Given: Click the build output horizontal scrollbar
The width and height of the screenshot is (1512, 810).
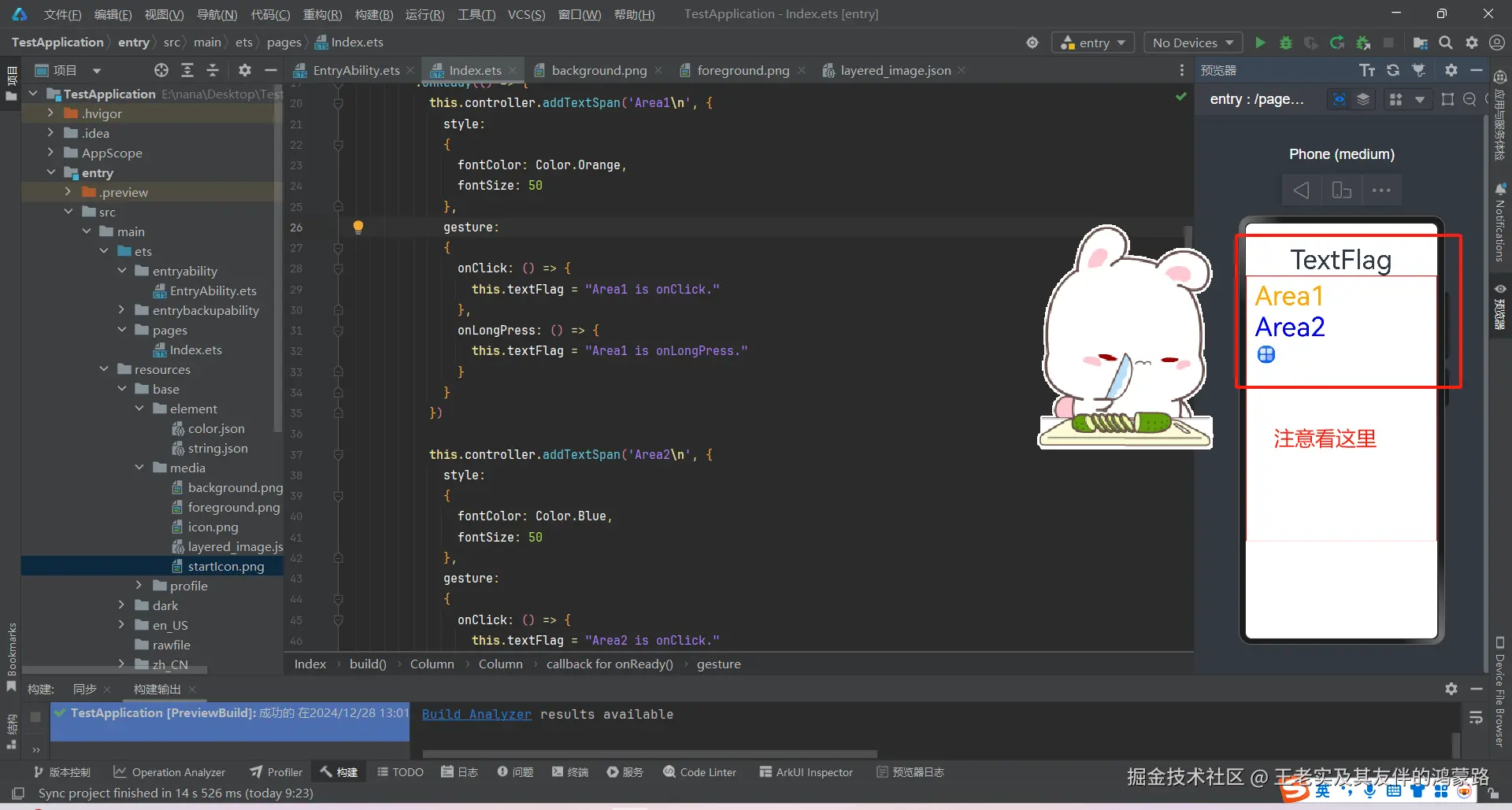Looking at the screenshot, I should point(650,753).
